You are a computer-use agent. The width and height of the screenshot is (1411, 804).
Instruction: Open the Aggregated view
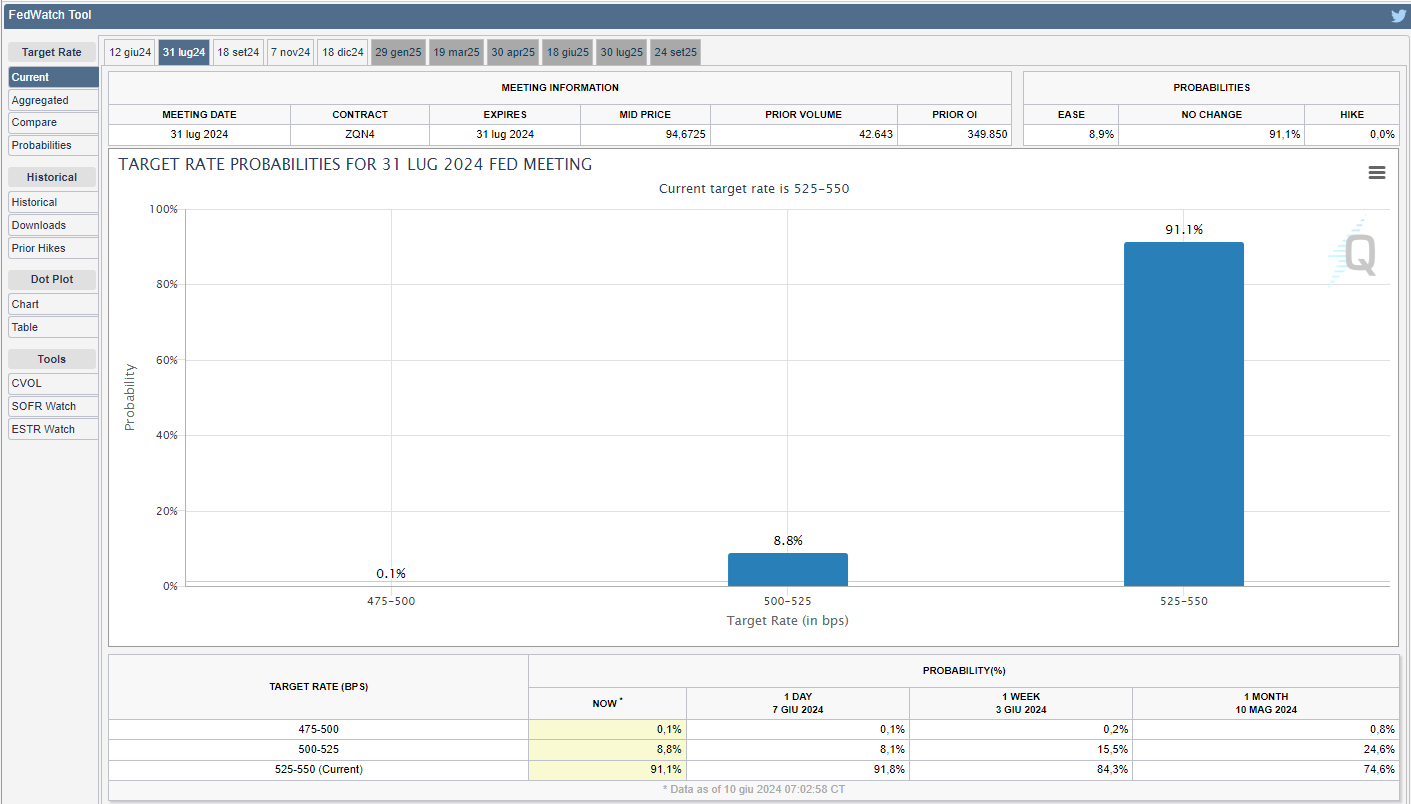(x=53, y=100)
